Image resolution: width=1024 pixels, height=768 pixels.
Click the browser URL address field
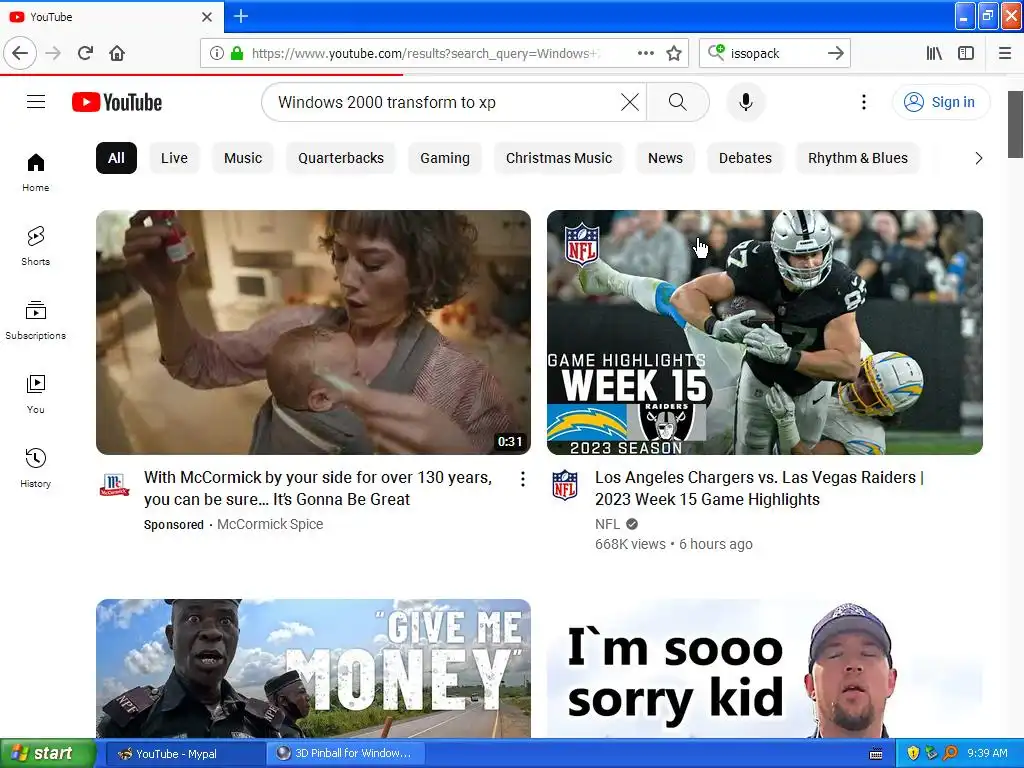[x=424, y=53]
